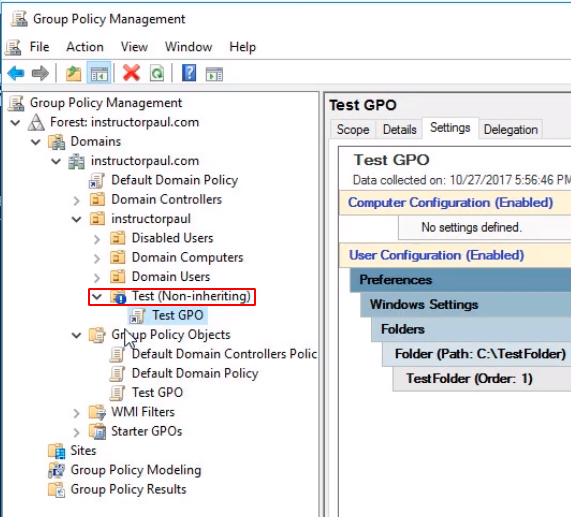Collapse the Windows Settings section header
This screenshot has height=517, width=571.
466,304
